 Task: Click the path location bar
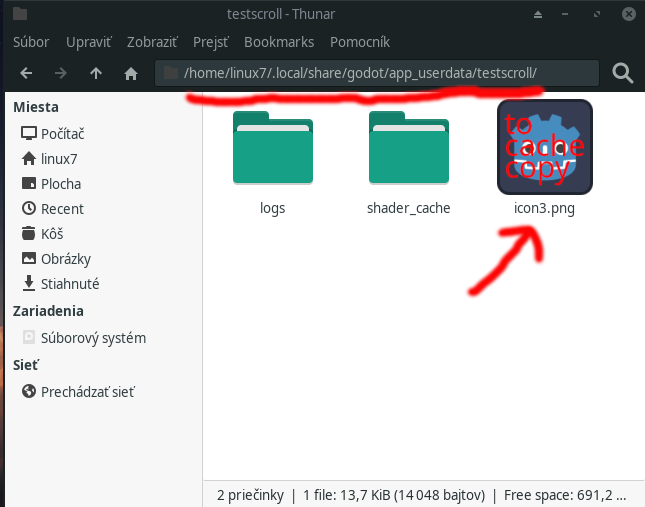378,73
